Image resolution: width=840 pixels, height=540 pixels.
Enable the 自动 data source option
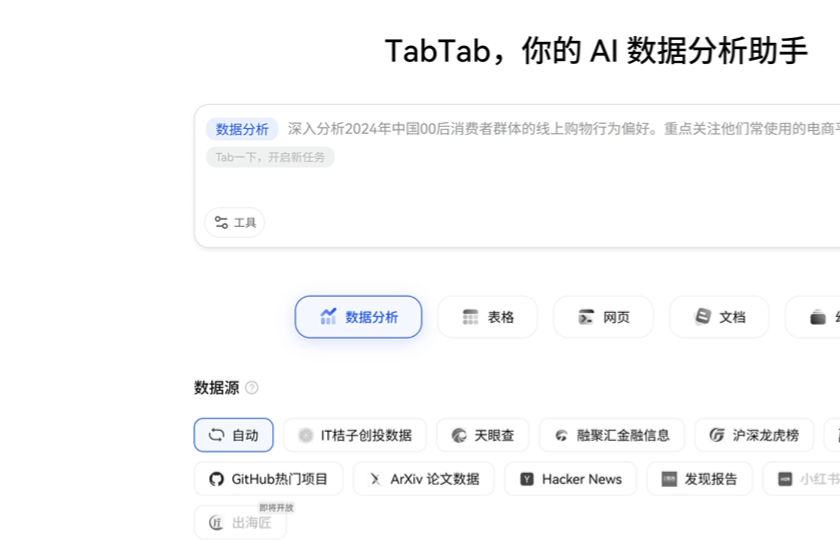[x=233, y=435]
